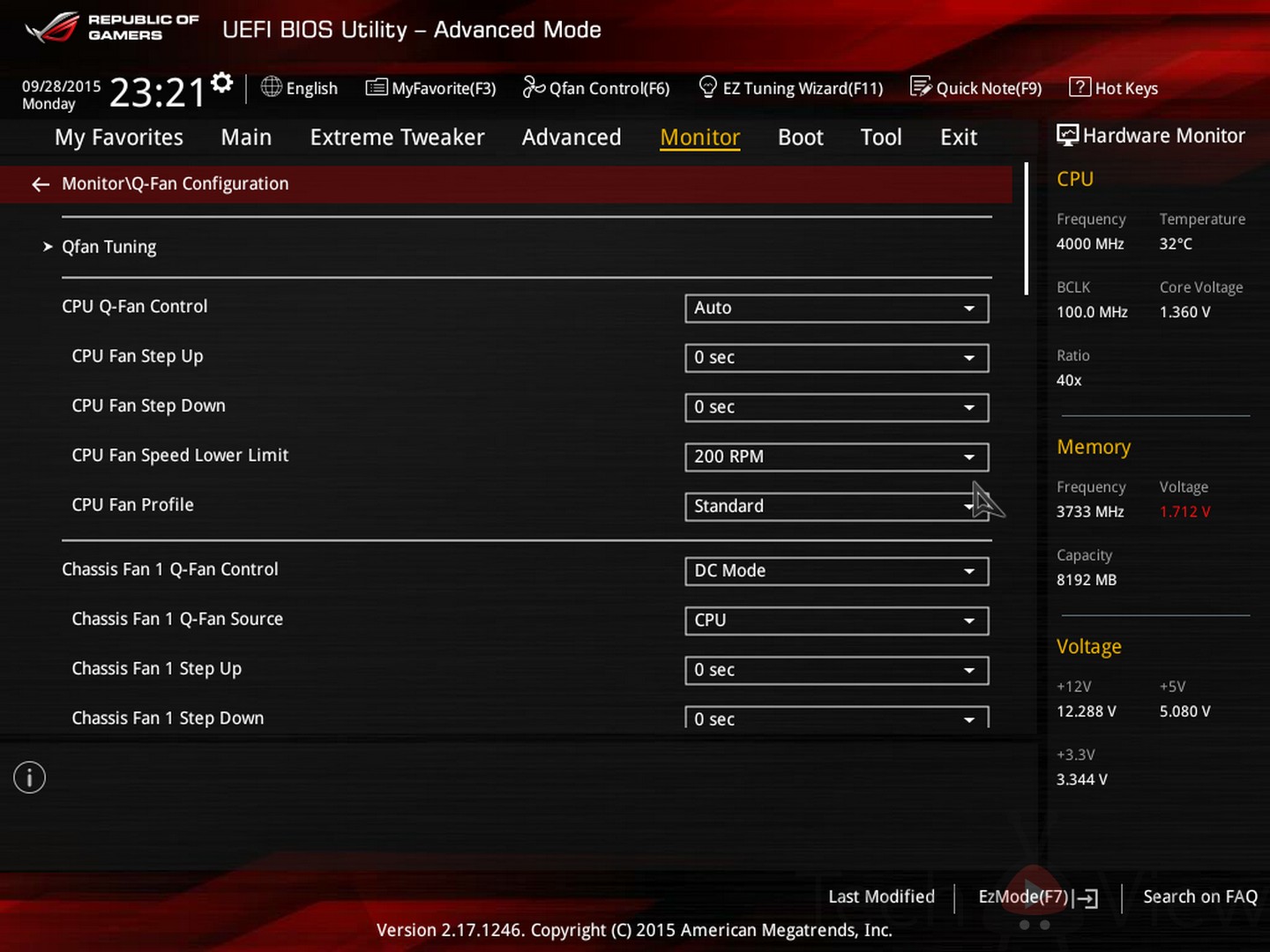1270x952 pixels.
Task: Click the Hardware Monitor screen icon
Action: point(1067,135)
